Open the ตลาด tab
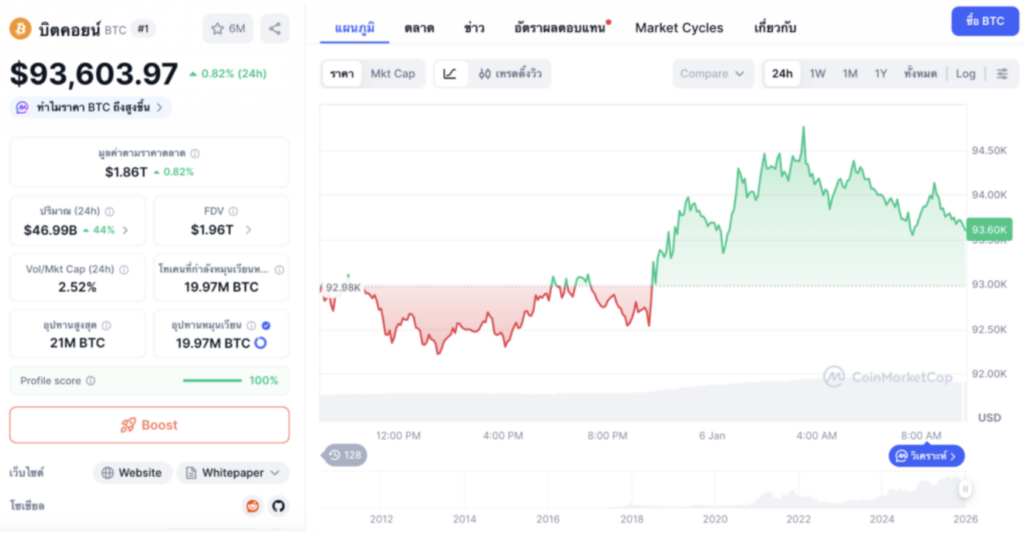The image size is (1024, 534). (x=419, y=28)
